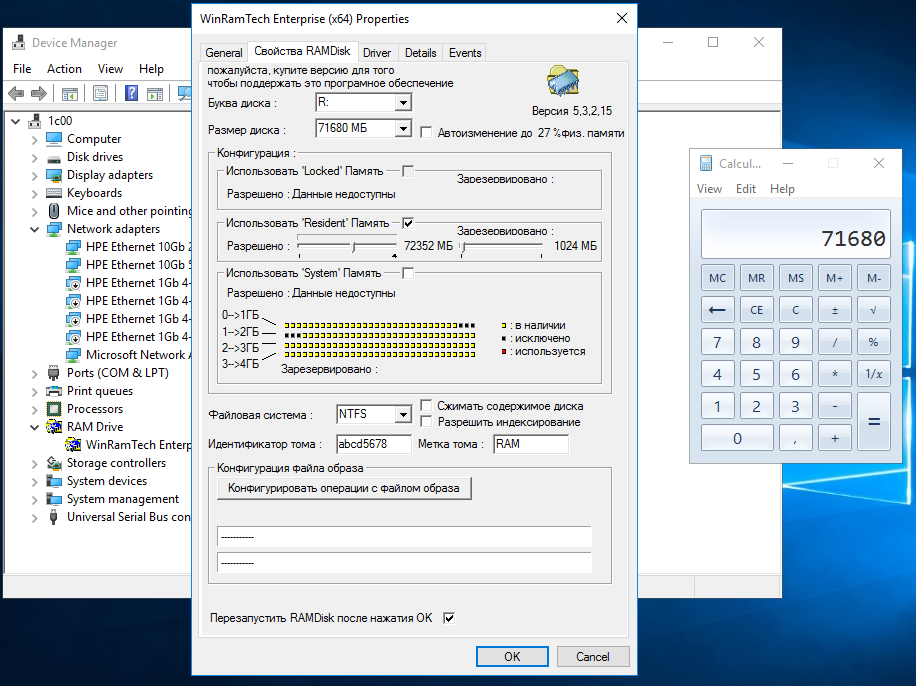Open the Edit menu in Calculator
Image resolution: width=916 pixels, height=686 pixels.
pyautogui.click(x=746, y=189)
